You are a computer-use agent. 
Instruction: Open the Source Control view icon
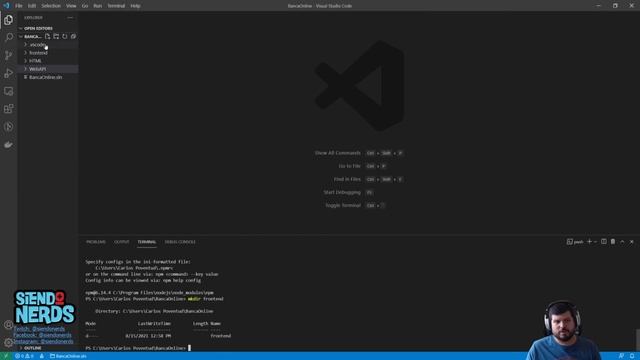[x=9, y=56]
